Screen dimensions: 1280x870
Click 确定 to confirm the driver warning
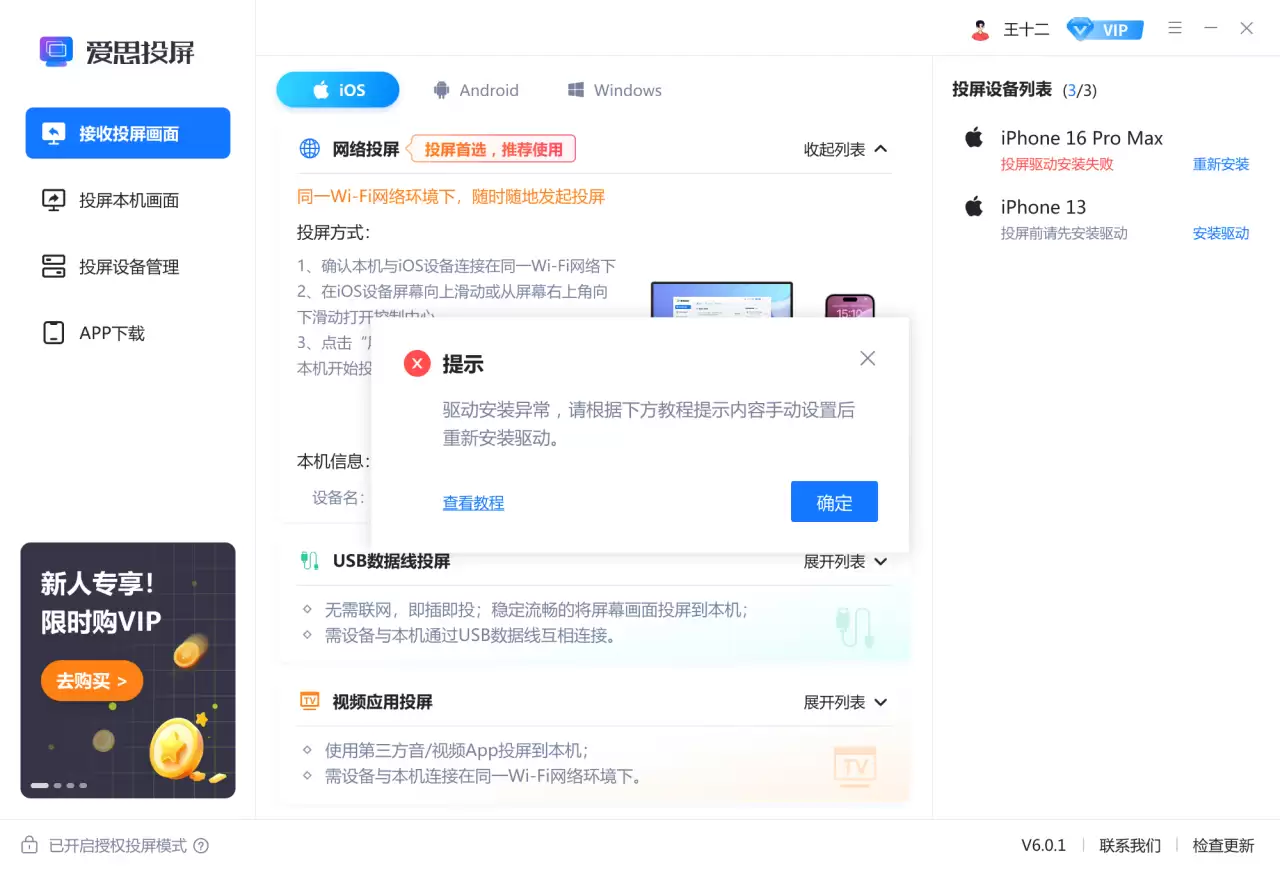pos(834,502)
